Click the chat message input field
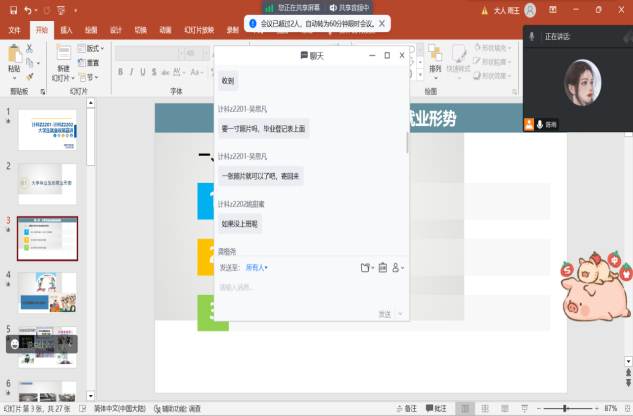 (x=300, y=288)
